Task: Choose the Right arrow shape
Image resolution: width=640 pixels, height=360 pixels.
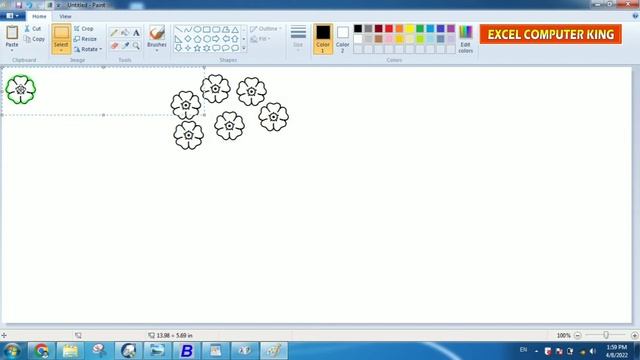Action: tap(216, 39)
